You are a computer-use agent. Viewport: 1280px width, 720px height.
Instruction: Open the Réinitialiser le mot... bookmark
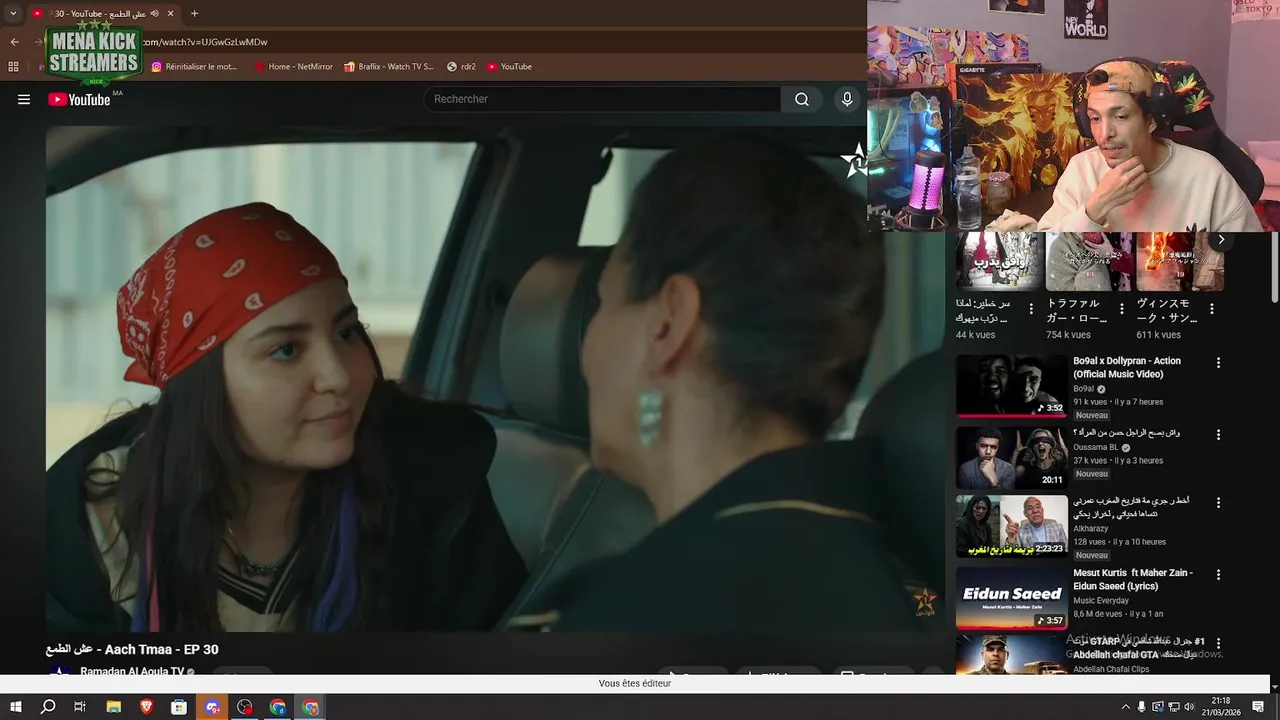coord(194,66)
